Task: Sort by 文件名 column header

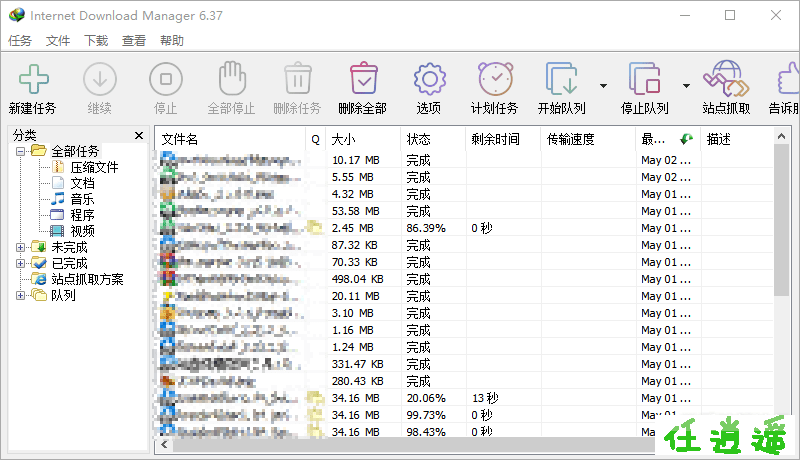Action: tap(230, 139)
